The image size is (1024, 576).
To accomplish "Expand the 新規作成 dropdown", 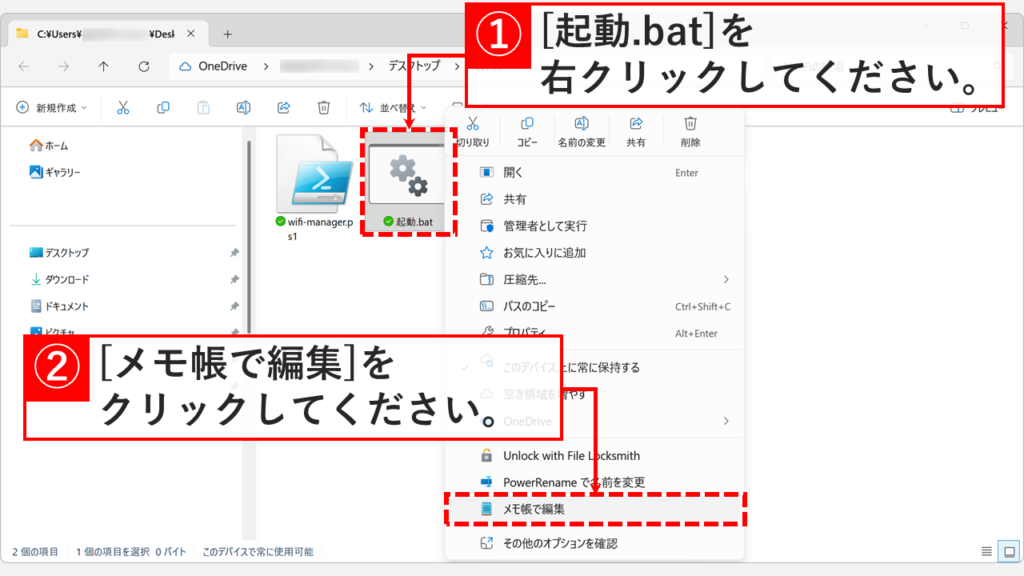I will coord(51,107).
